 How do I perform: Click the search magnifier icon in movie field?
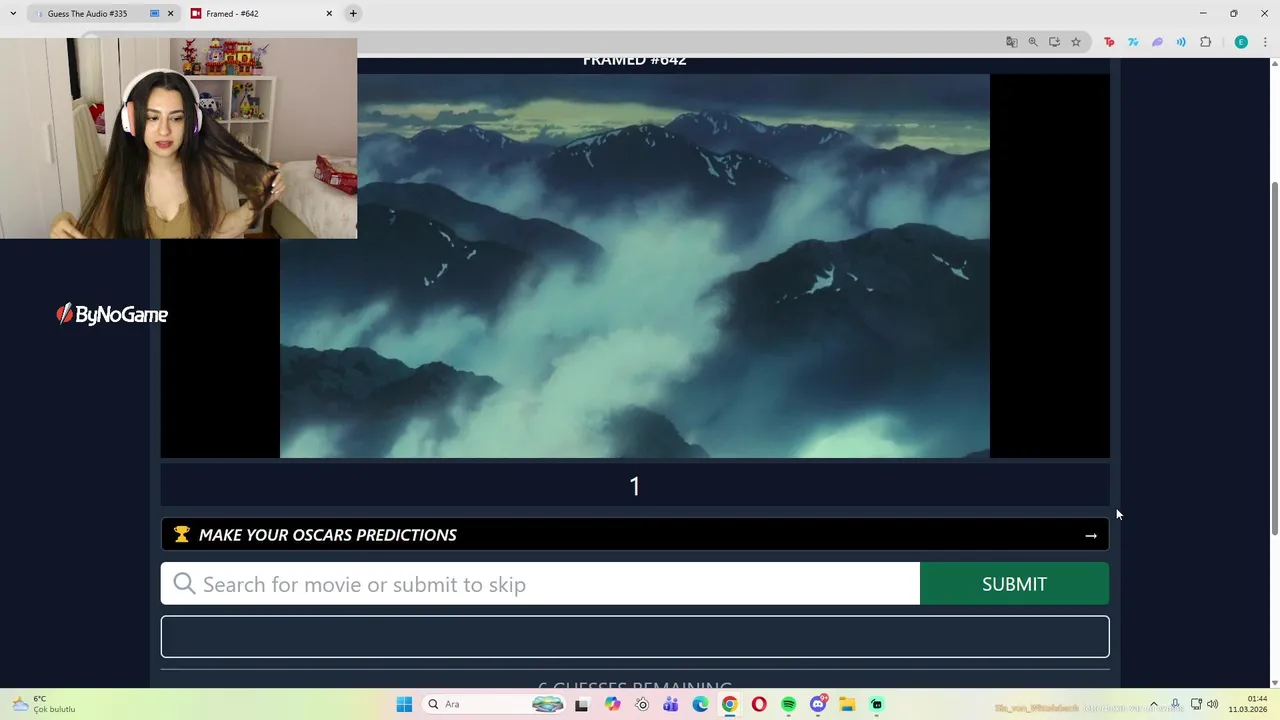coord(184,584)
